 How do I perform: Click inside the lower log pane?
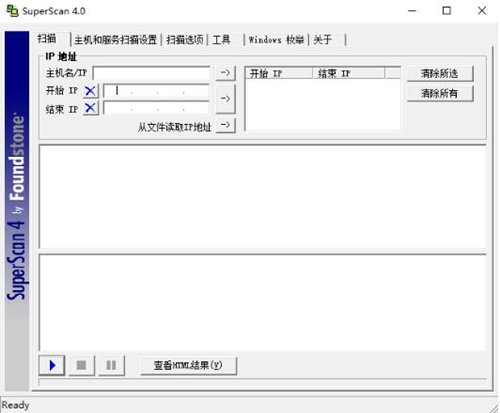[x=262, y=302]
